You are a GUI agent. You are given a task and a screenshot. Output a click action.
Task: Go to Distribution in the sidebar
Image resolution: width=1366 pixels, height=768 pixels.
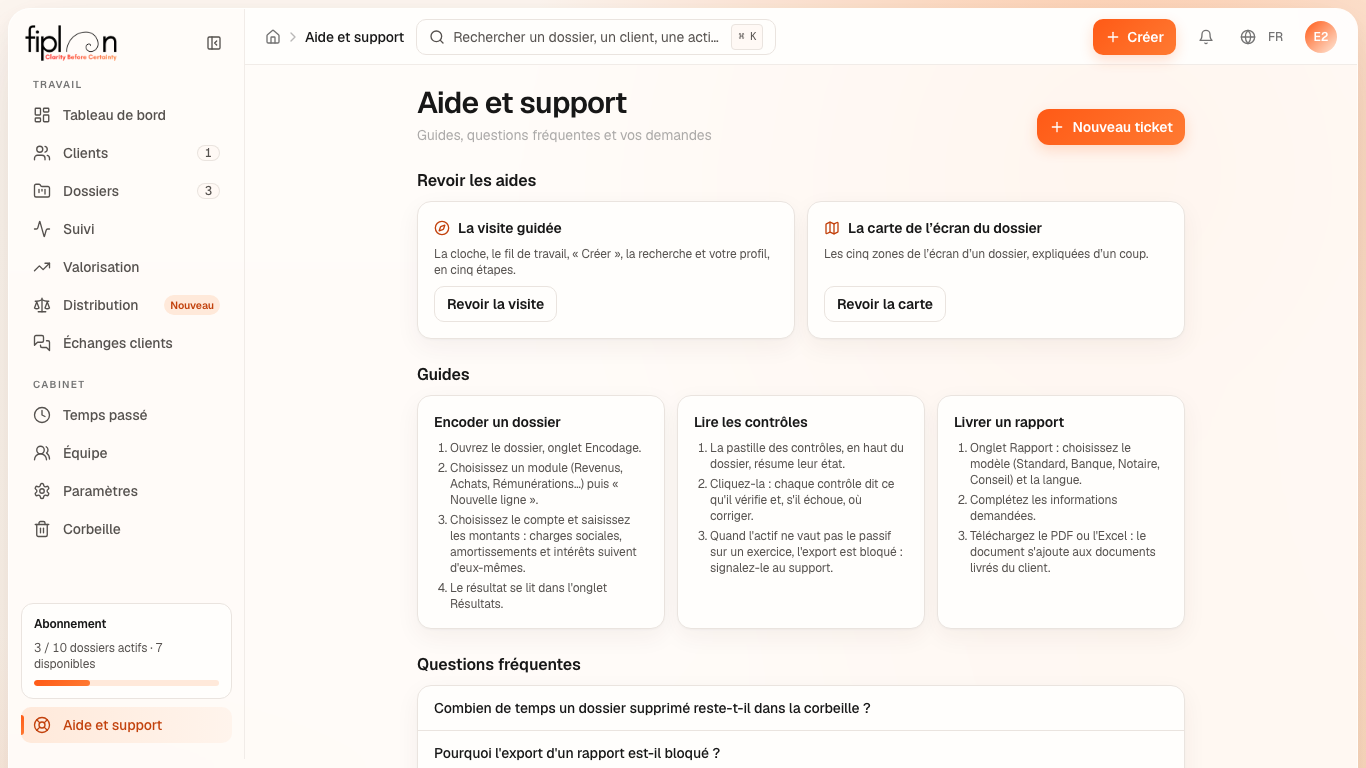click(x=126, y=305)
